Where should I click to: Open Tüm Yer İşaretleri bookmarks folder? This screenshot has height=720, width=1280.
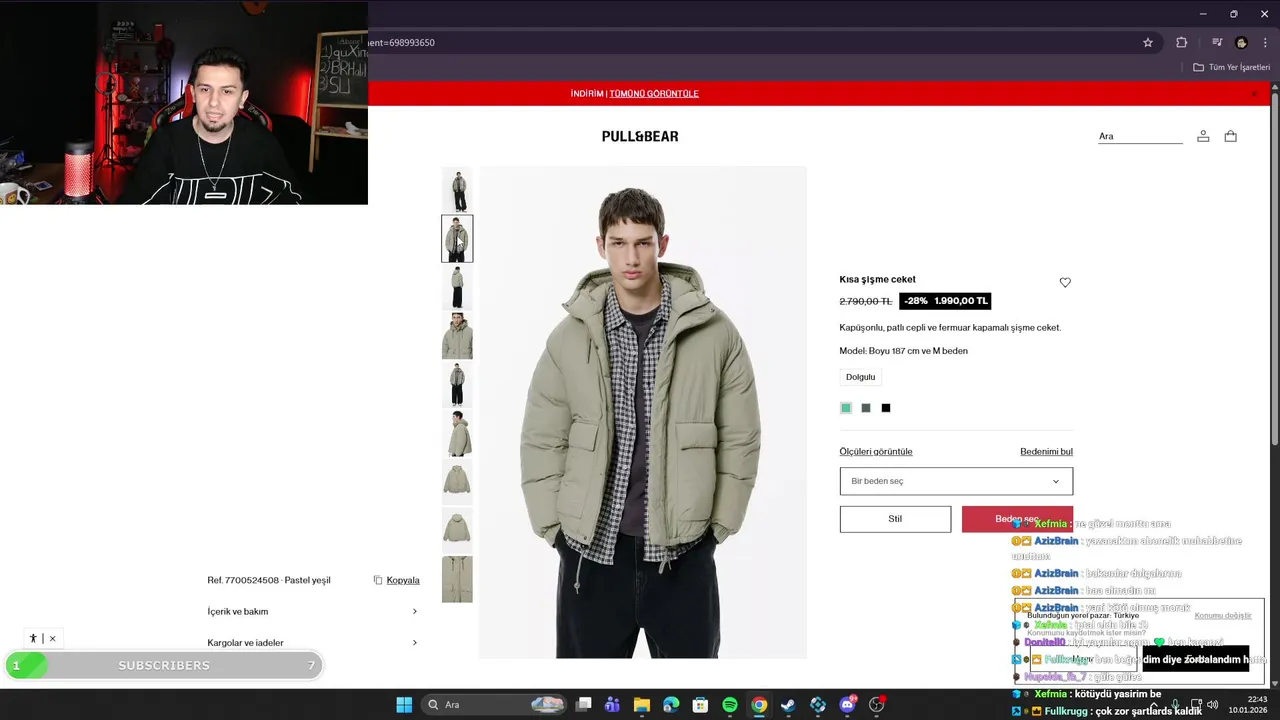click(1231, 67)
